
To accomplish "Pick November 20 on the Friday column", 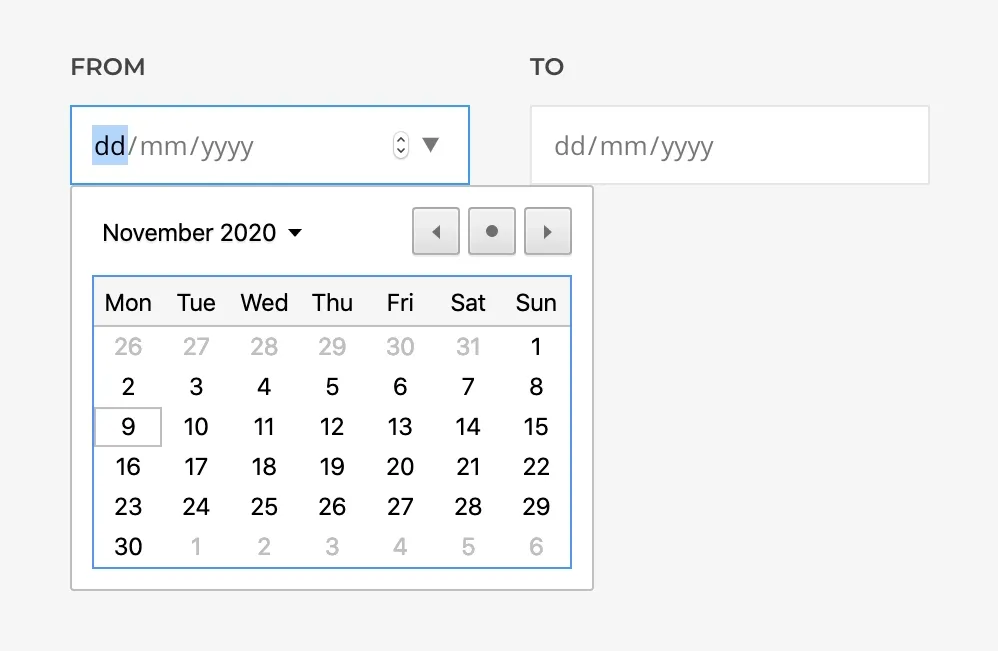I will tap(400, 466).
